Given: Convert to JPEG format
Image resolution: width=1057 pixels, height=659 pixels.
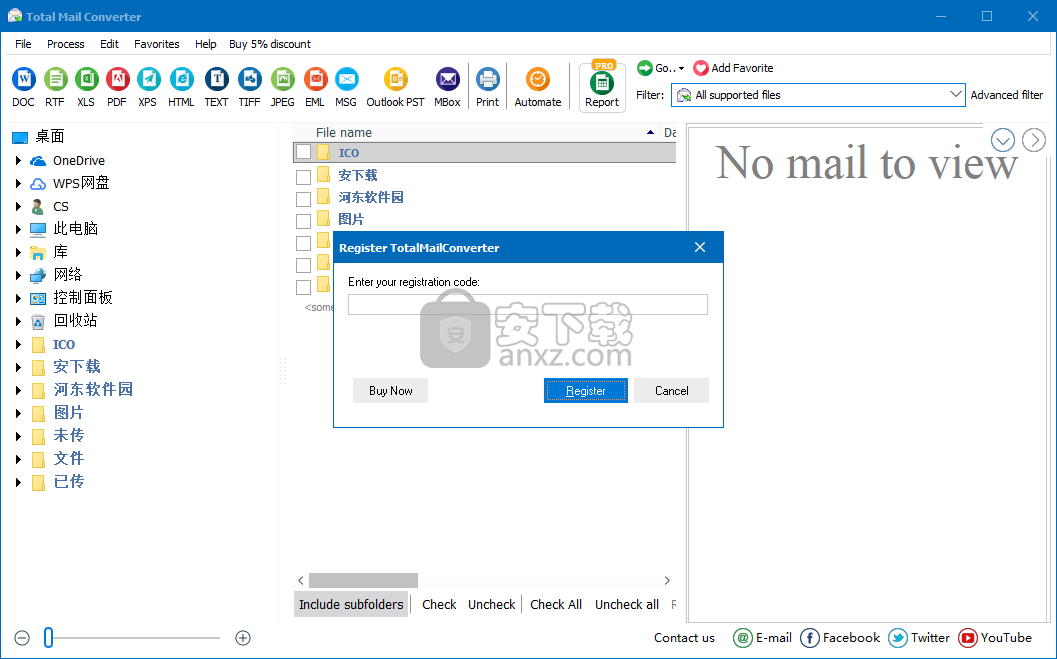Looking at the screenshot, I should click(x=282, y=87).
